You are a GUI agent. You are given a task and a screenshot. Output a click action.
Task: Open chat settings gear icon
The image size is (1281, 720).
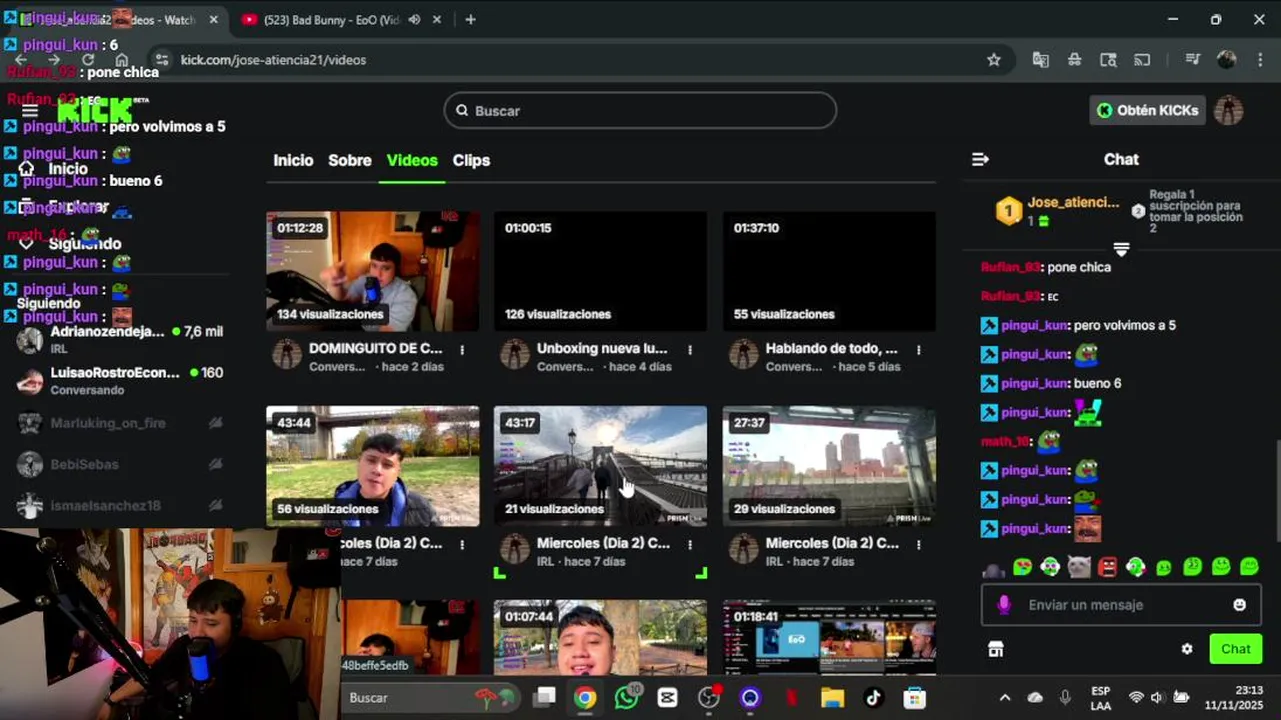tap(1187, 649)
